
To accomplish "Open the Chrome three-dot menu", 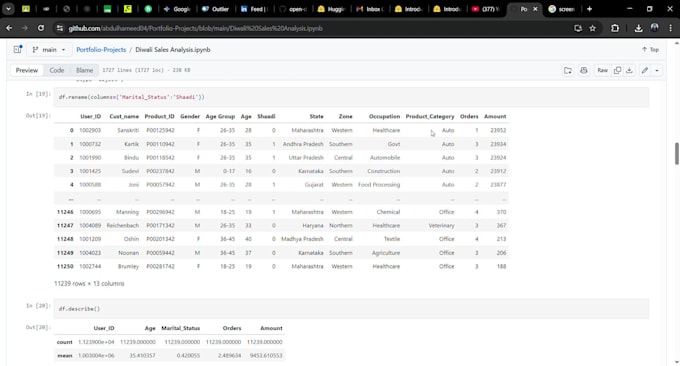I will tap(670, 28).
